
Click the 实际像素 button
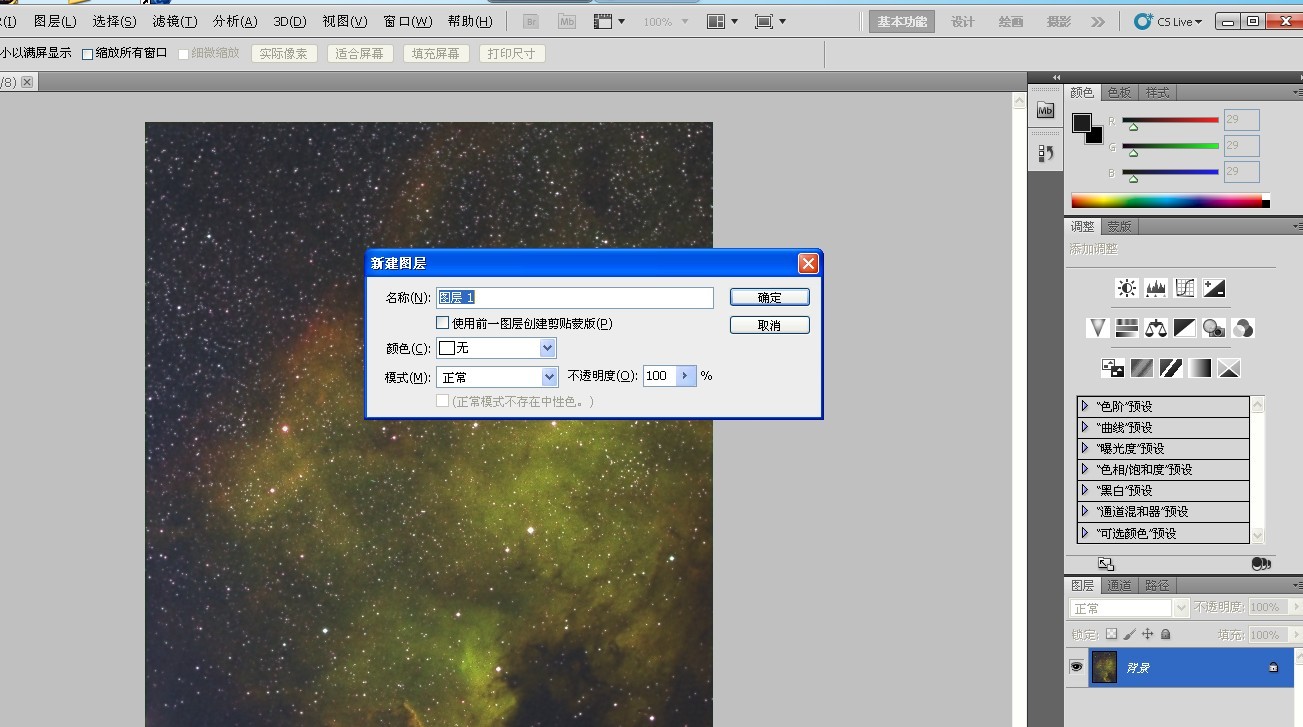283,54
